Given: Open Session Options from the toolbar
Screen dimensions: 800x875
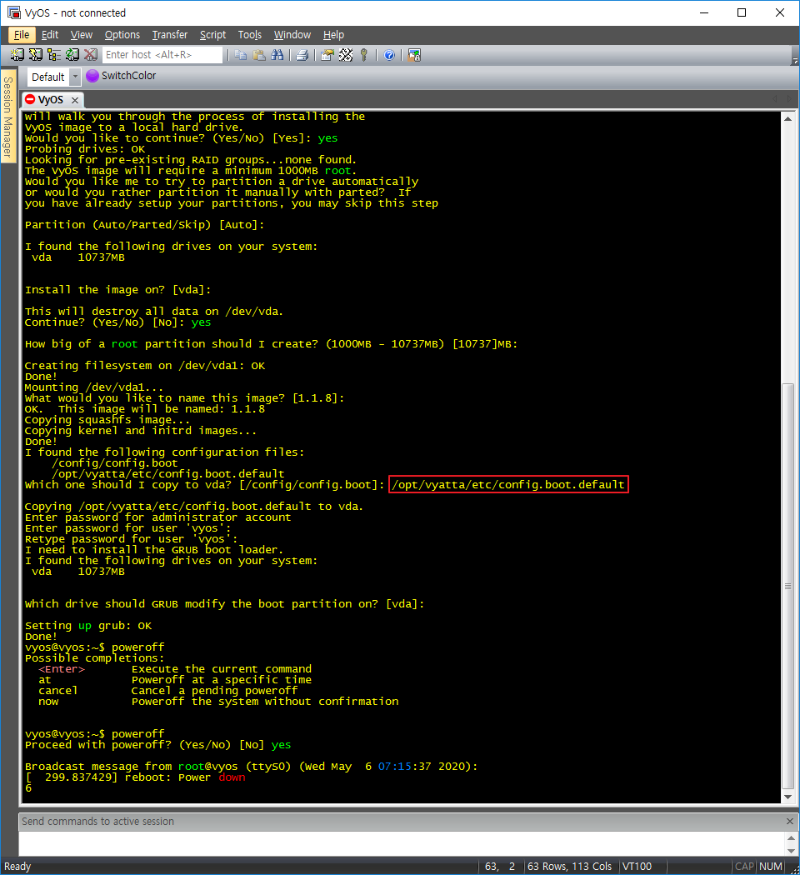Looking at the screenshot, I should [x=328, y=55].
